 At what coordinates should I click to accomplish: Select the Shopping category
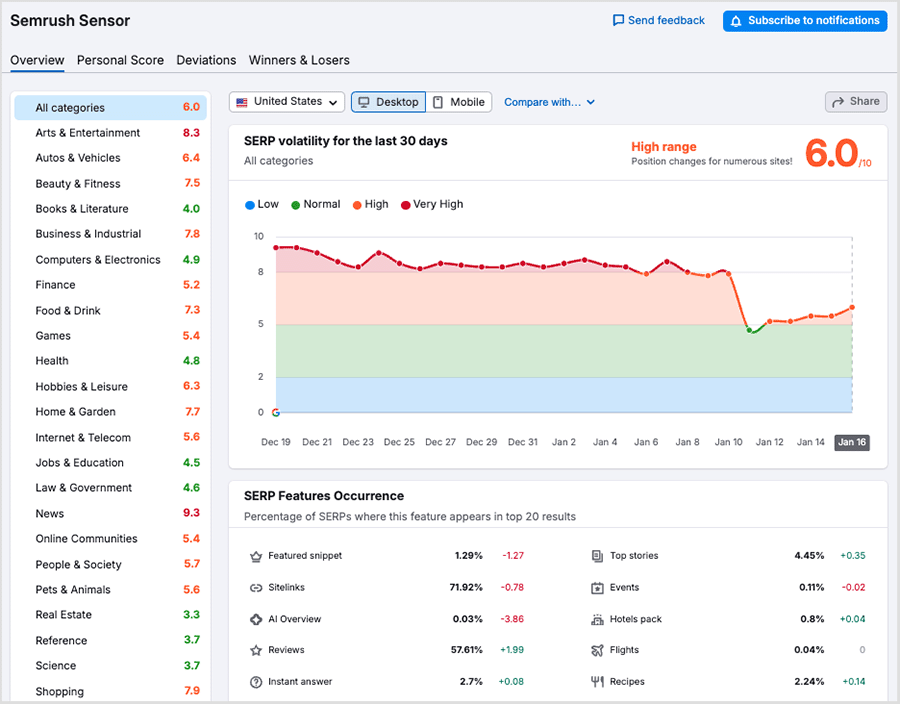tap(110, 691)
